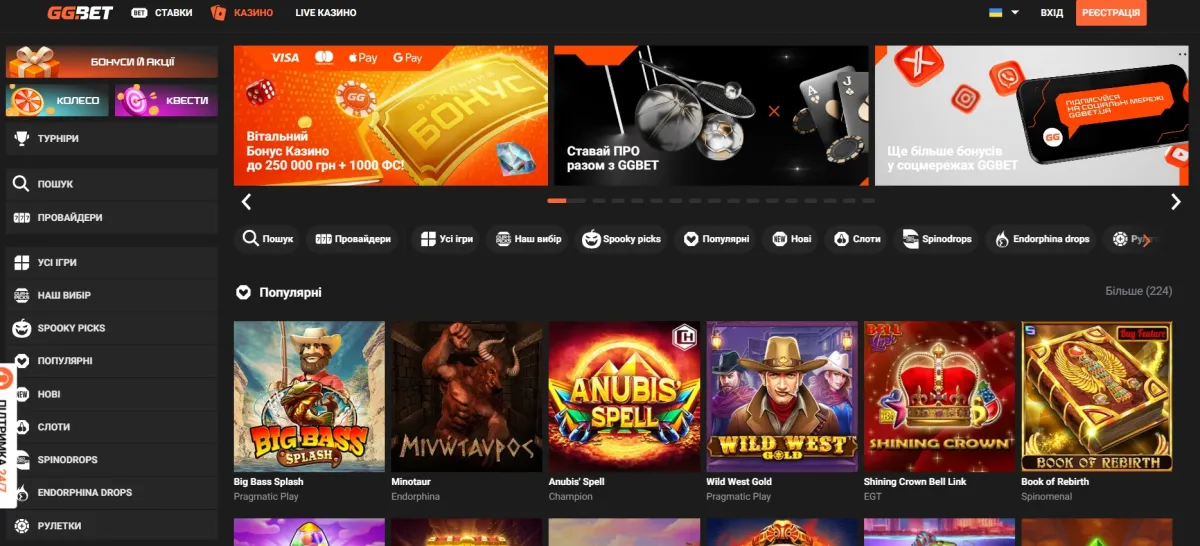1200x546 pixels.
Task: Select the Spooky Picks pumpkin filter chip
Action: pos(622,239)
